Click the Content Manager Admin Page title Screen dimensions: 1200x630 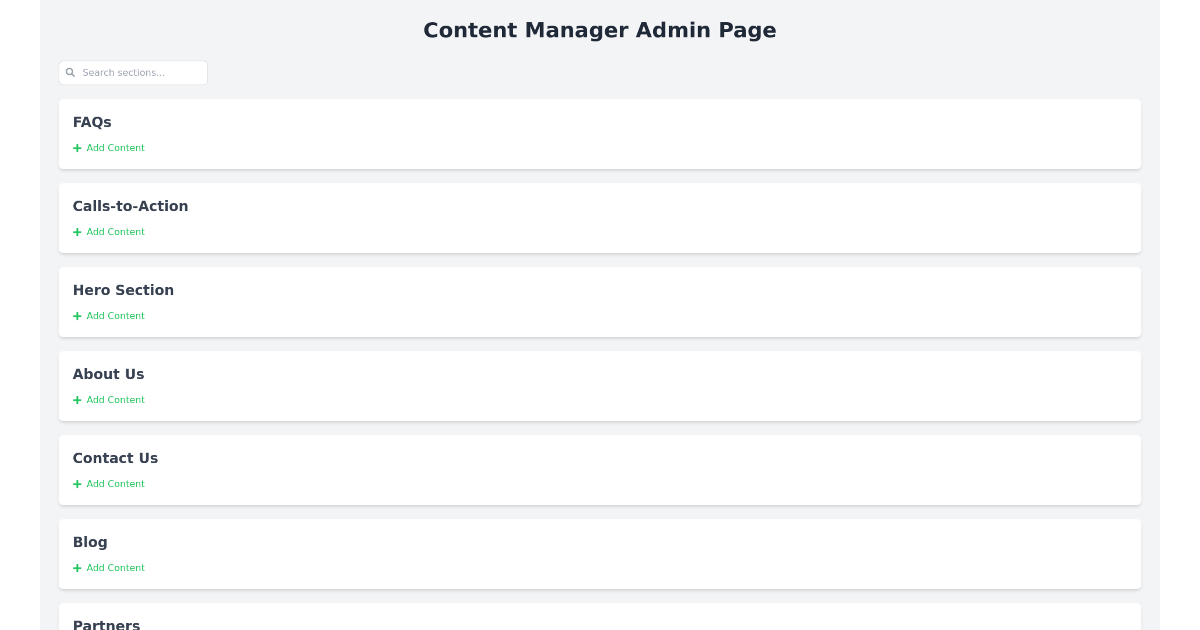(x=600, y=30)
